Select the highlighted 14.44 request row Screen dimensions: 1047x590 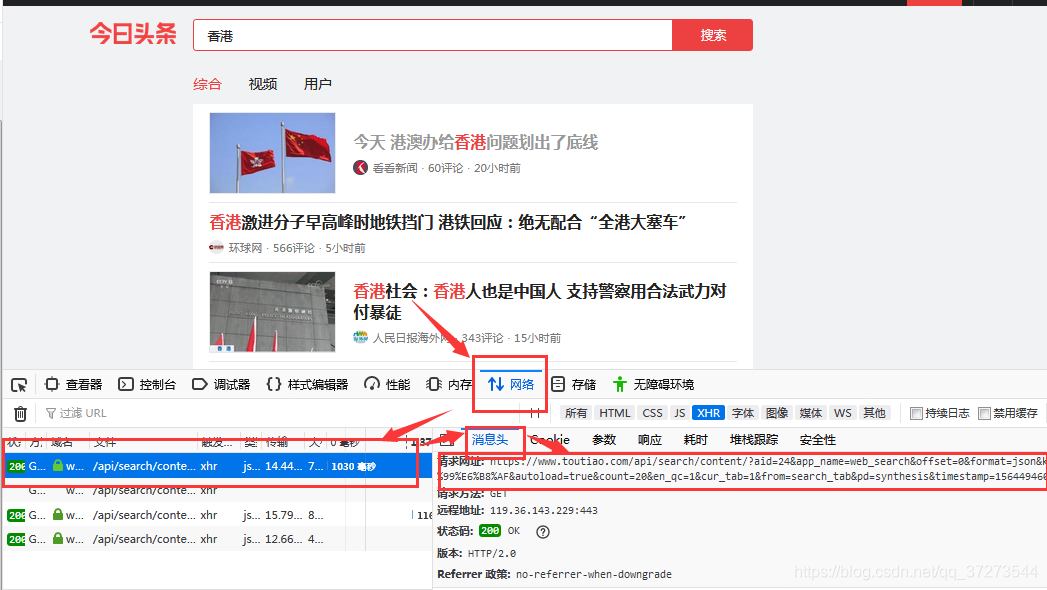tap(218, 466)
